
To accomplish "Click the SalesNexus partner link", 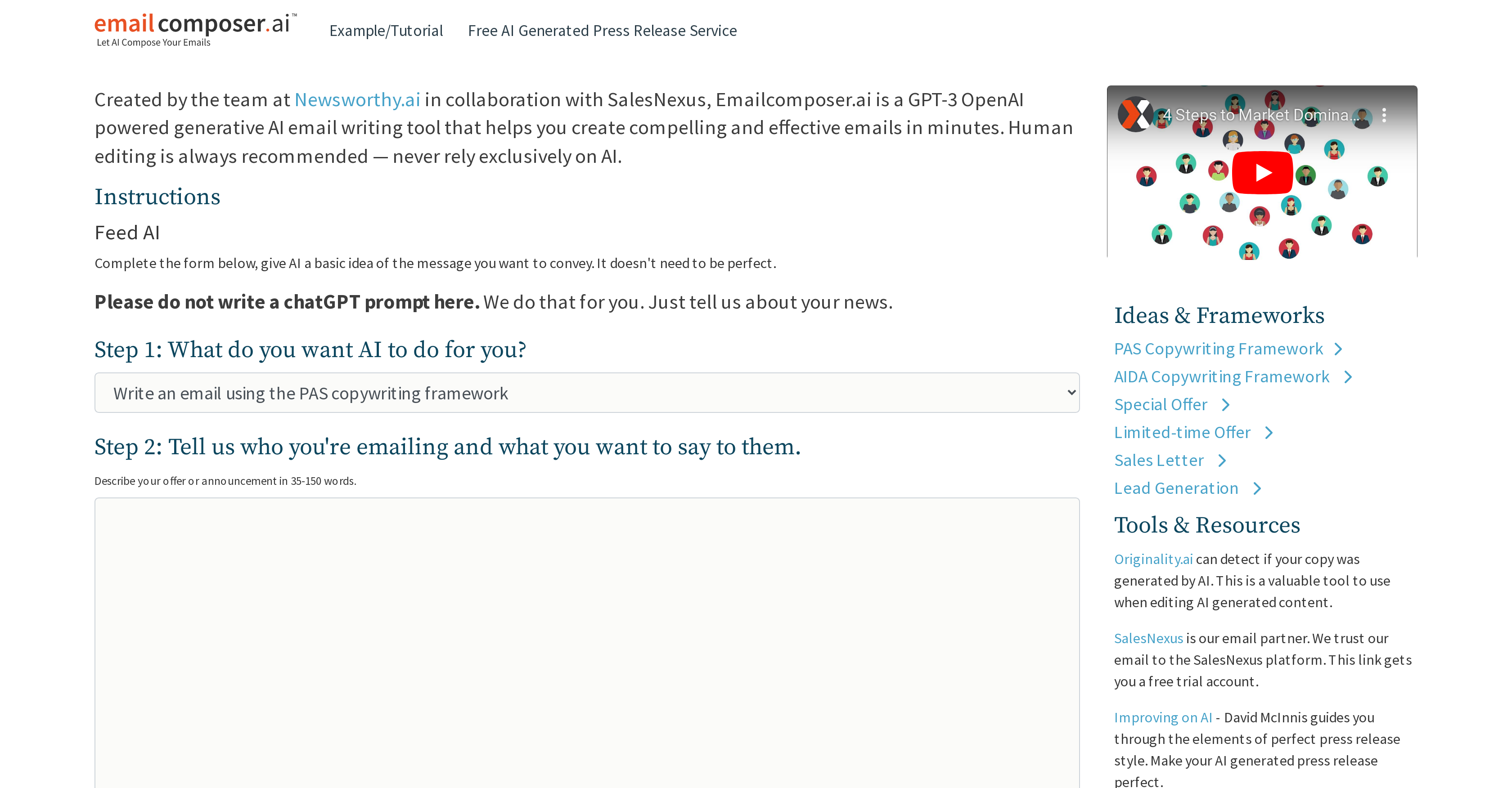I will point(1148,637).
